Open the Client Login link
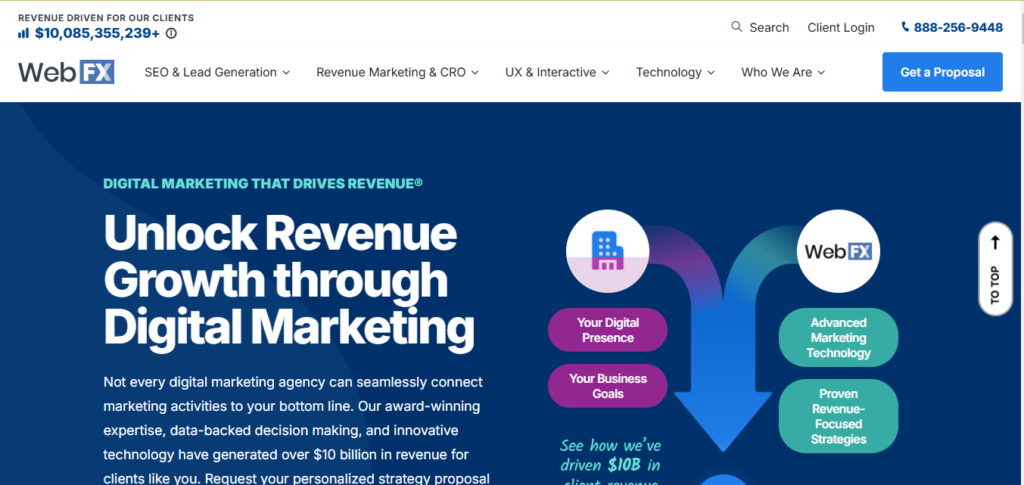The image size is (1024, 485). click(841, 27)
